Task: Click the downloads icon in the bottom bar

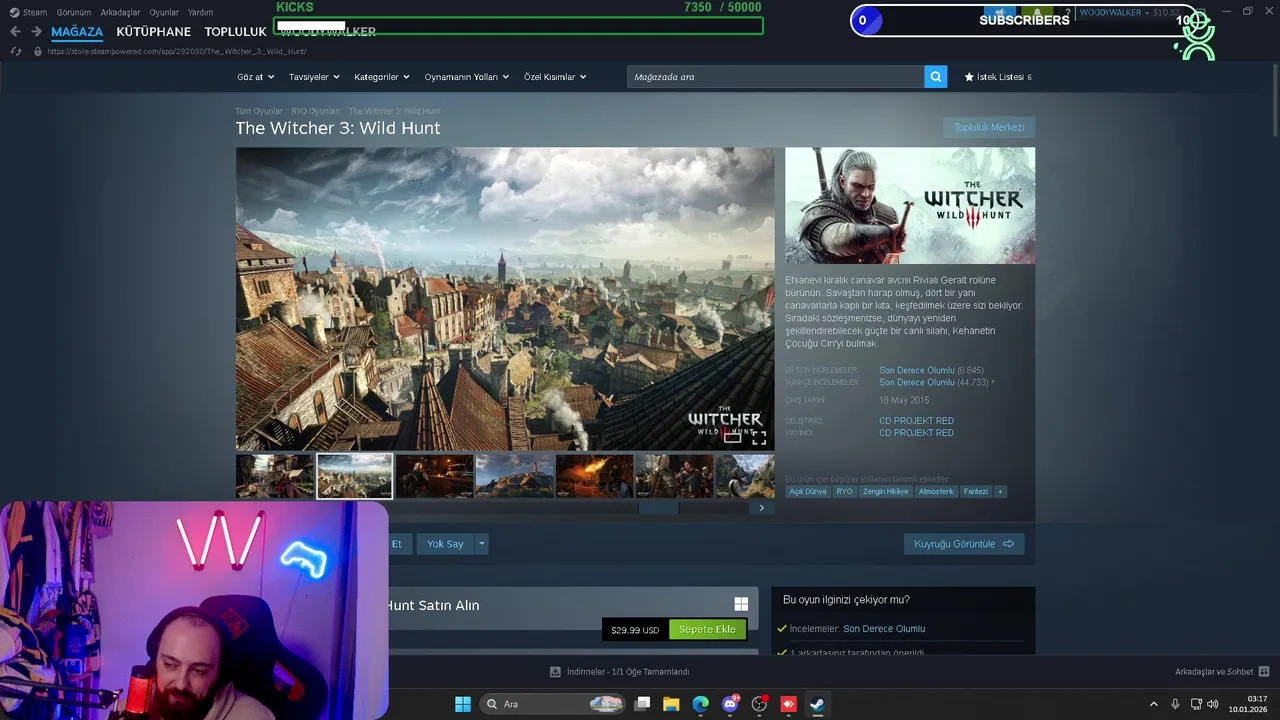Action: pos(555,672)
